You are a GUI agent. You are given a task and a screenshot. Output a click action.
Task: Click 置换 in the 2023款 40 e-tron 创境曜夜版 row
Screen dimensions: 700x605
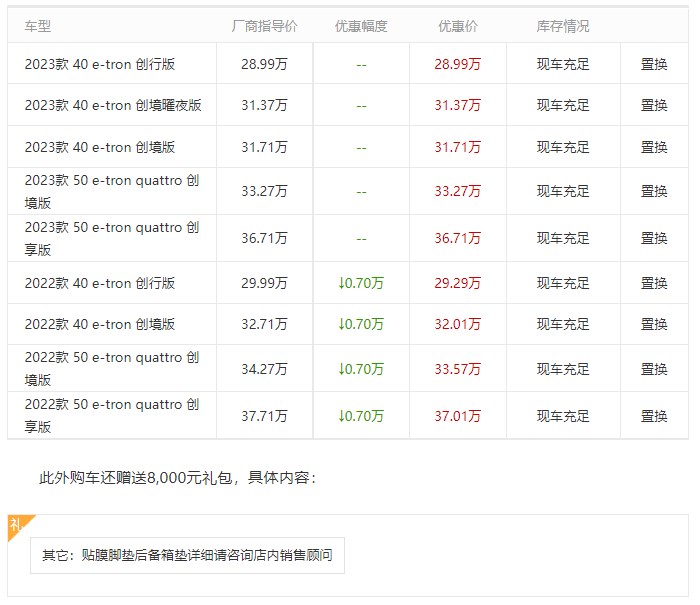pos(654,105)
